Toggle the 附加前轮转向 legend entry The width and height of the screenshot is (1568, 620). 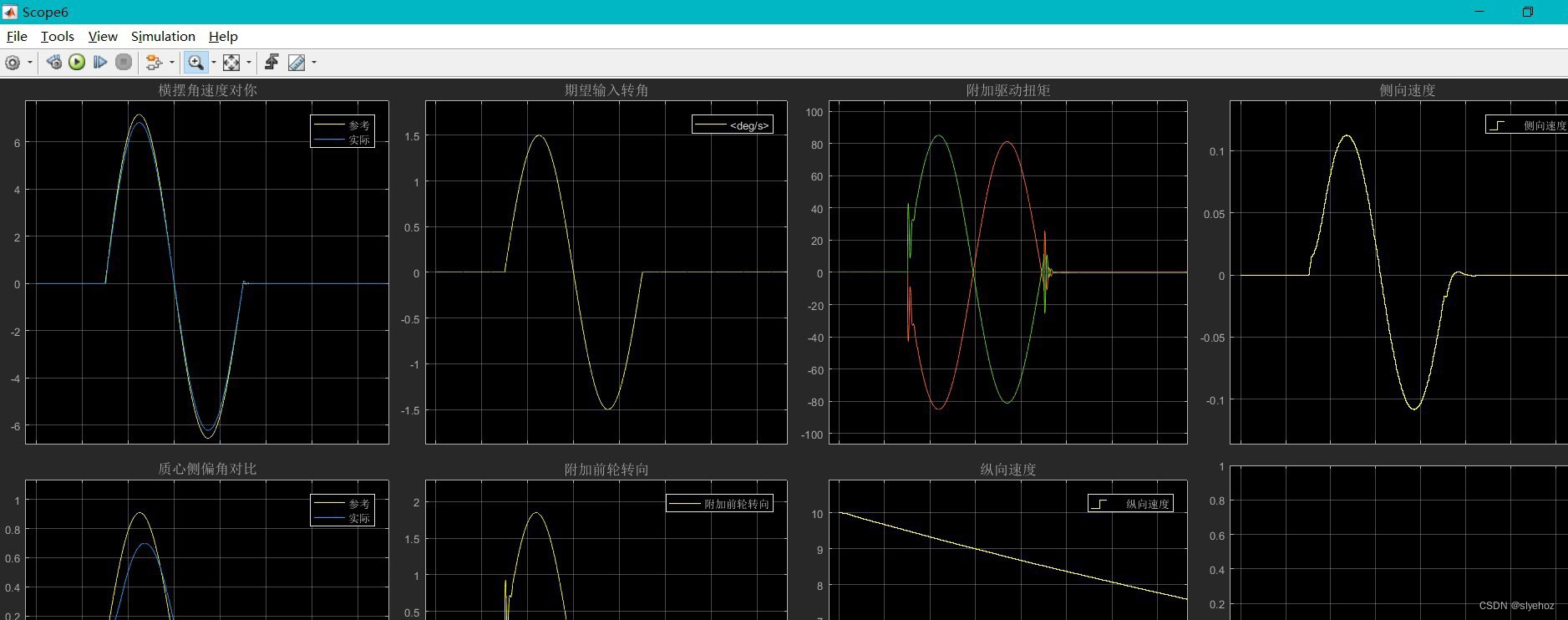[719, 504]
